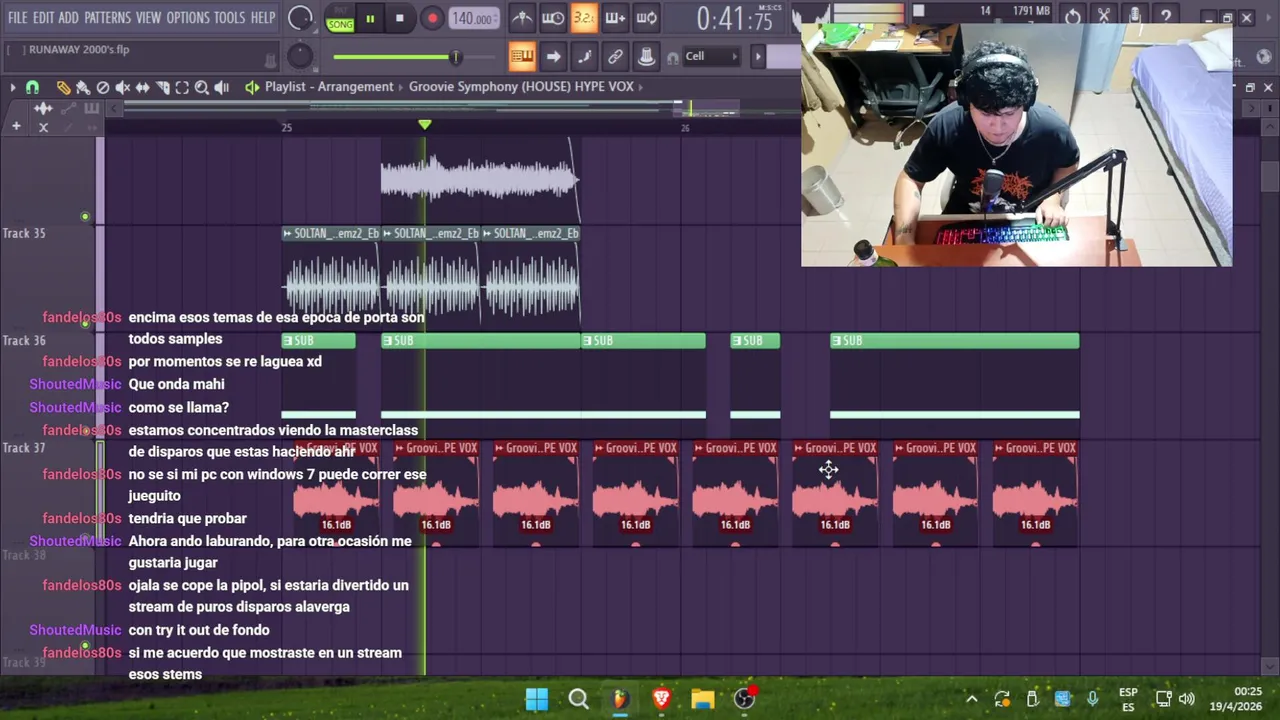1280x720 pixels.
Task: Toggle global snap magnet next to Cell
Action: point(672,57)
